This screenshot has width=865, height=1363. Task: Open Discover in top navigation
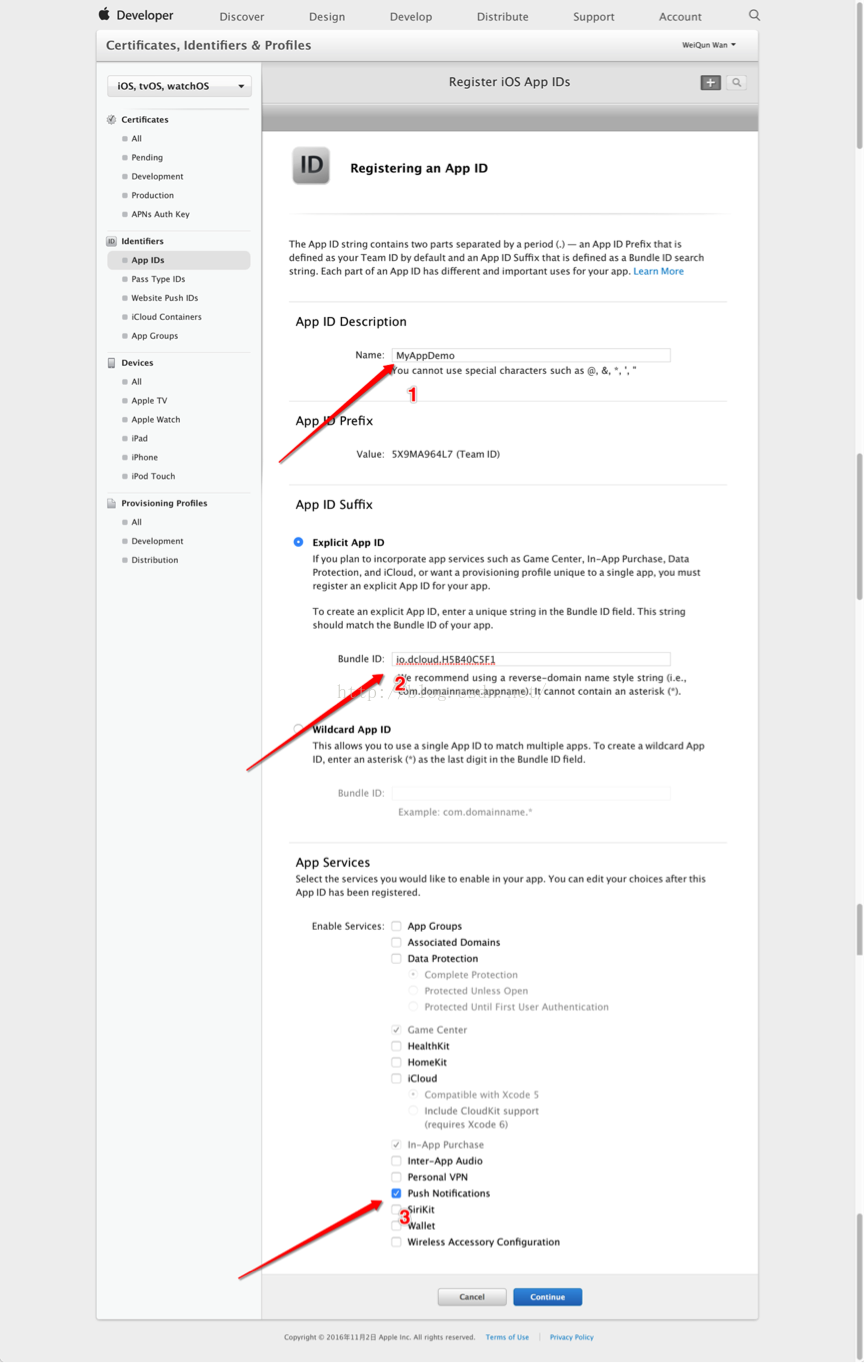(242, 16)
